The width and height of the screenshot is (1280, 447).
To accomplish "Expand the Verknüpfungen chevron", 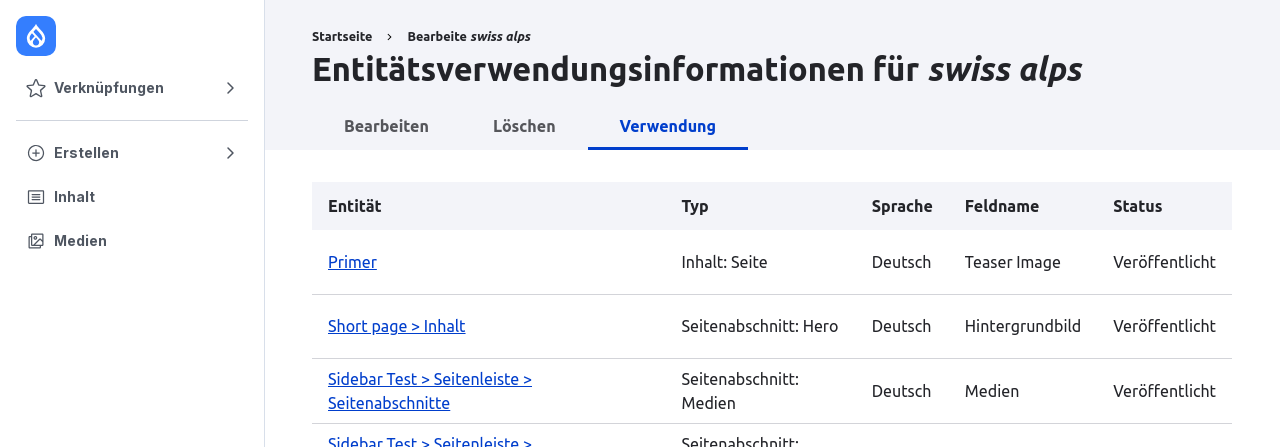I will (230, 88).
